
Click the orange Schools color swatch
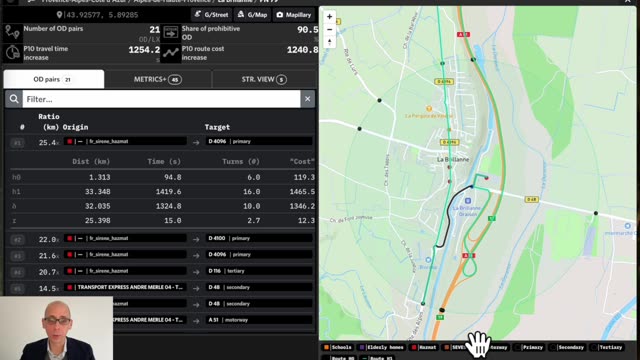click(x=327, y=347)
